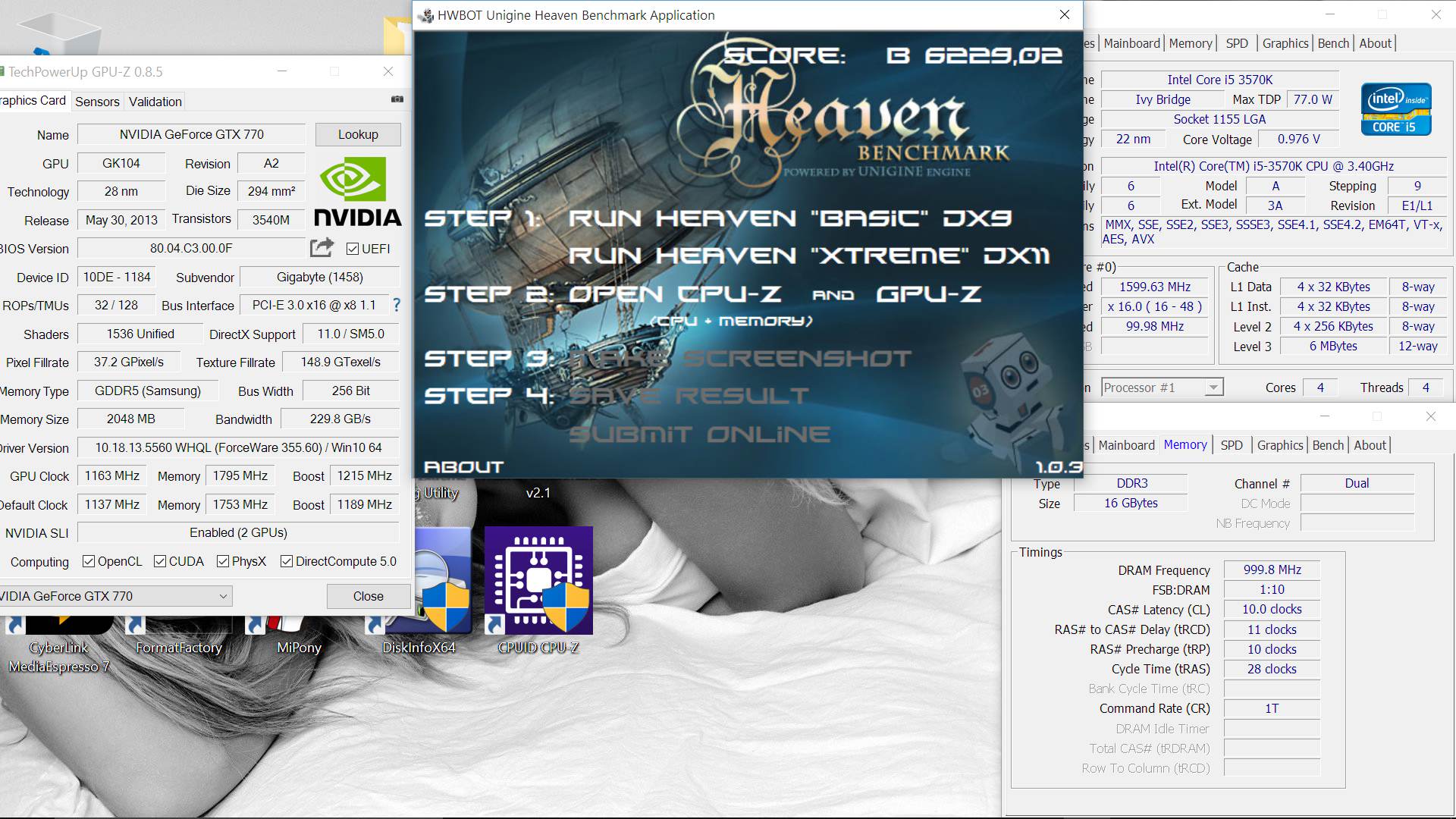The image size is (1456, 819).
Task: Switch to the Sensors tab in GPU-Z
Action: tap(97, 102)
